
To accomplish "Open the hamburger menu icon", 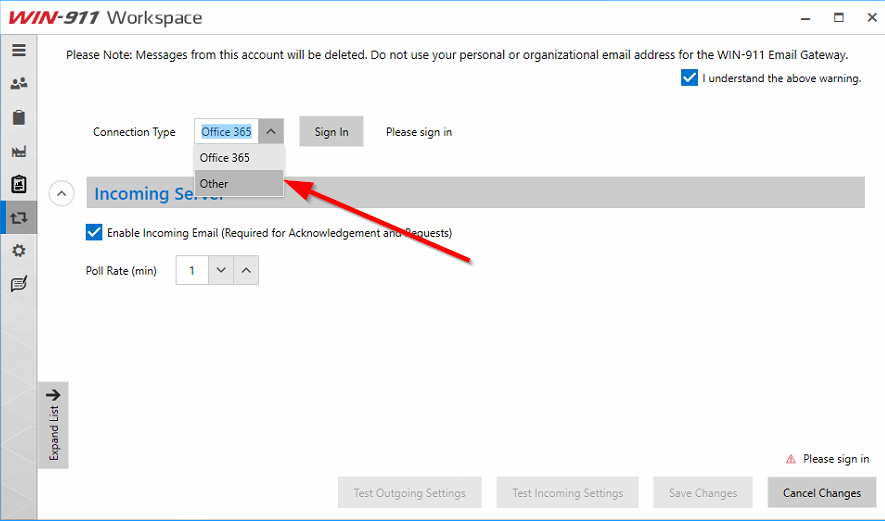I will [19, 50].
